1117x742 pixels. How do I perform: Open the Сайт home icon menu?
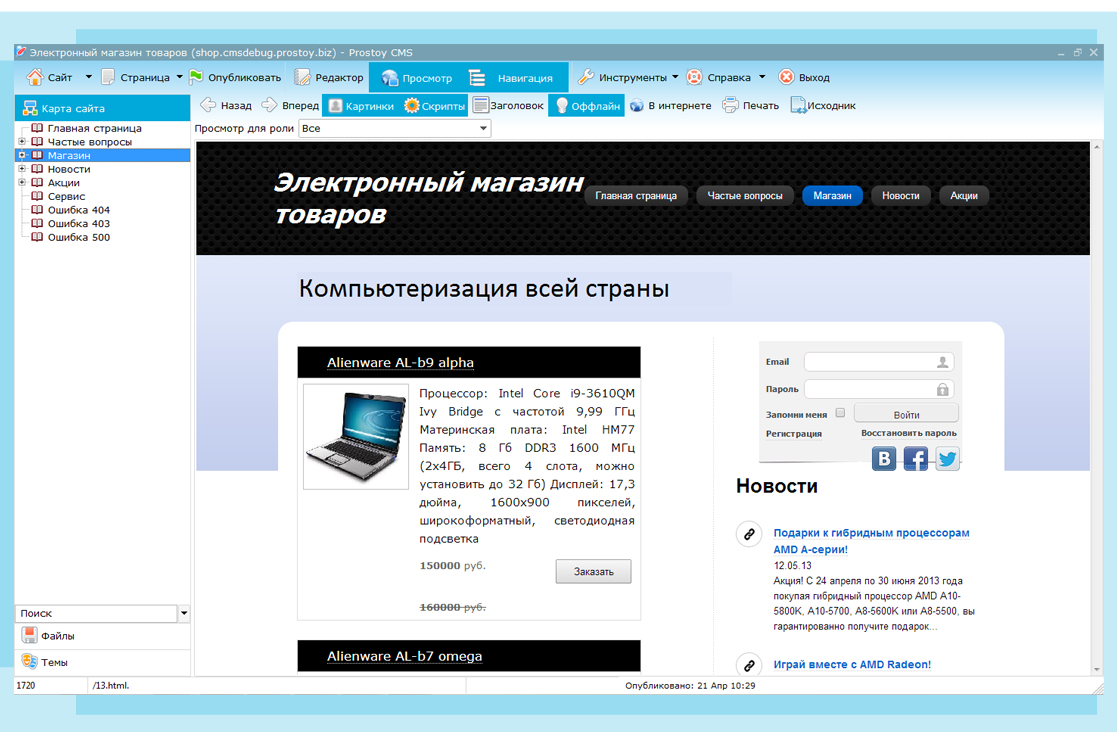click(35, 77)
